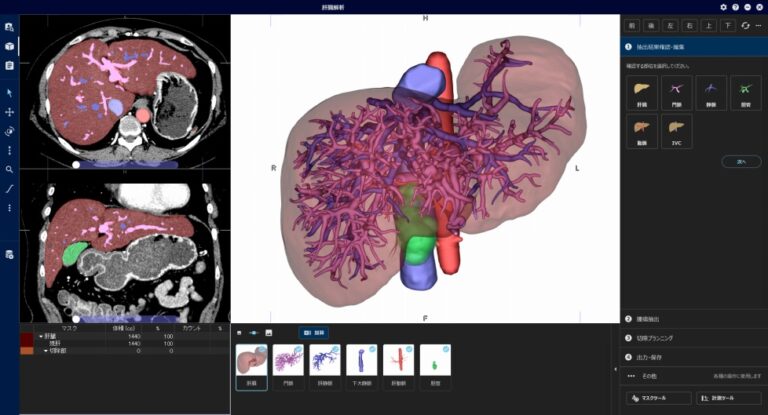Select the liver (肝臓) region icon
The width and height of the screenshot is (768, 415).
[x=641, y=93]
